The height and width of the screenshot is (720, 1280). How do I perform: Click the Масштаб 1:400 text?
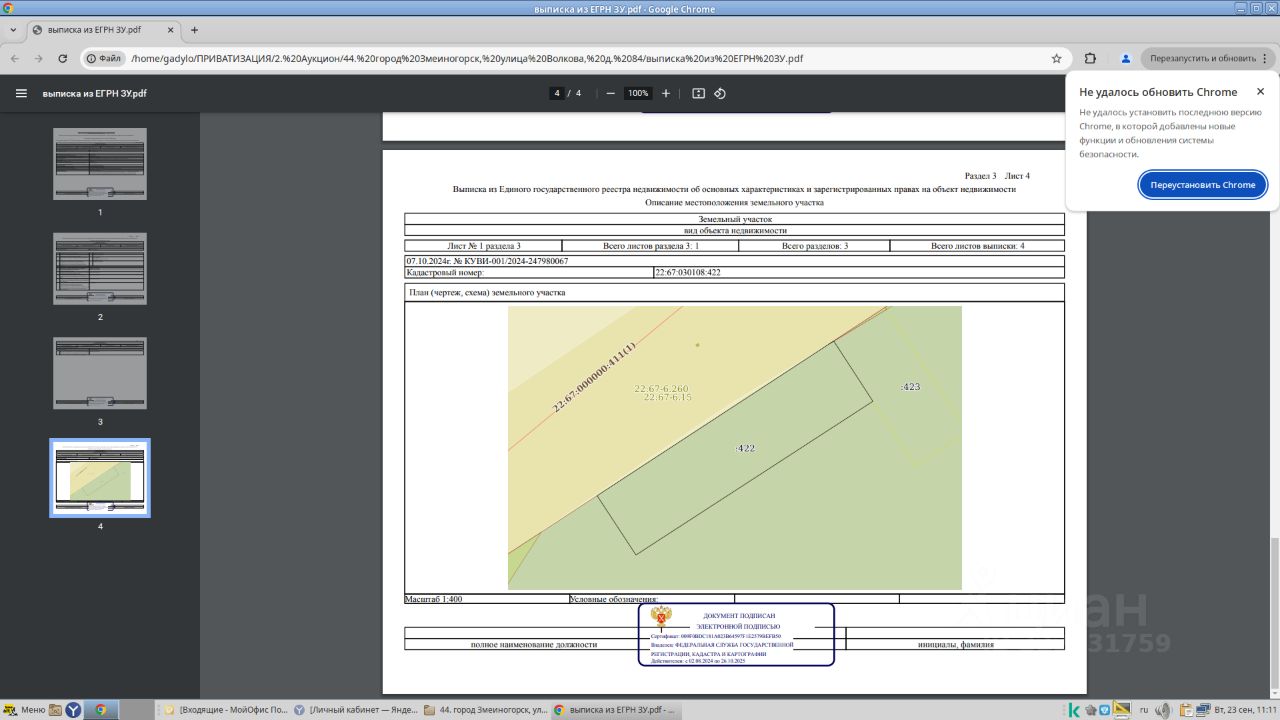[434, 599]
